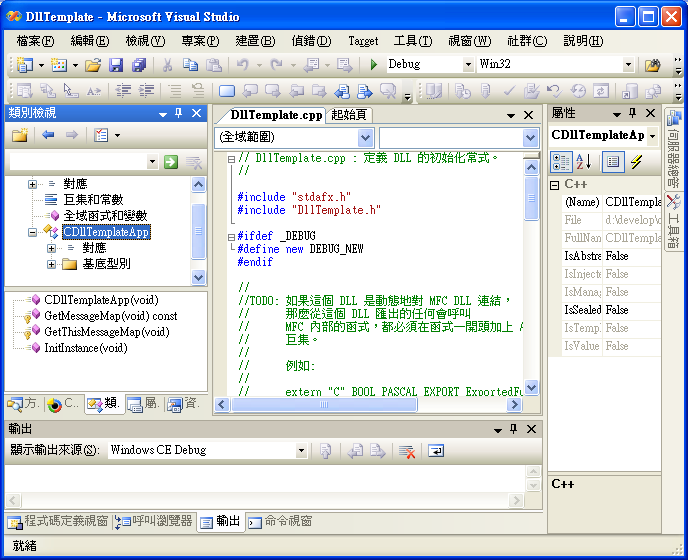This screenshot has height=560, width=688.
Task: Navigate forward in Class View
Action: point(72,135)
